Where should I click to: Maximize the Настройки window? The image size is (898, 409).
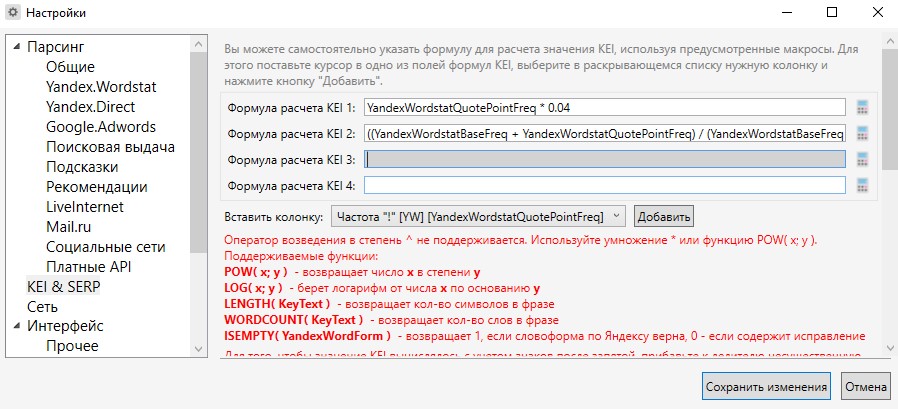(832, 12)
